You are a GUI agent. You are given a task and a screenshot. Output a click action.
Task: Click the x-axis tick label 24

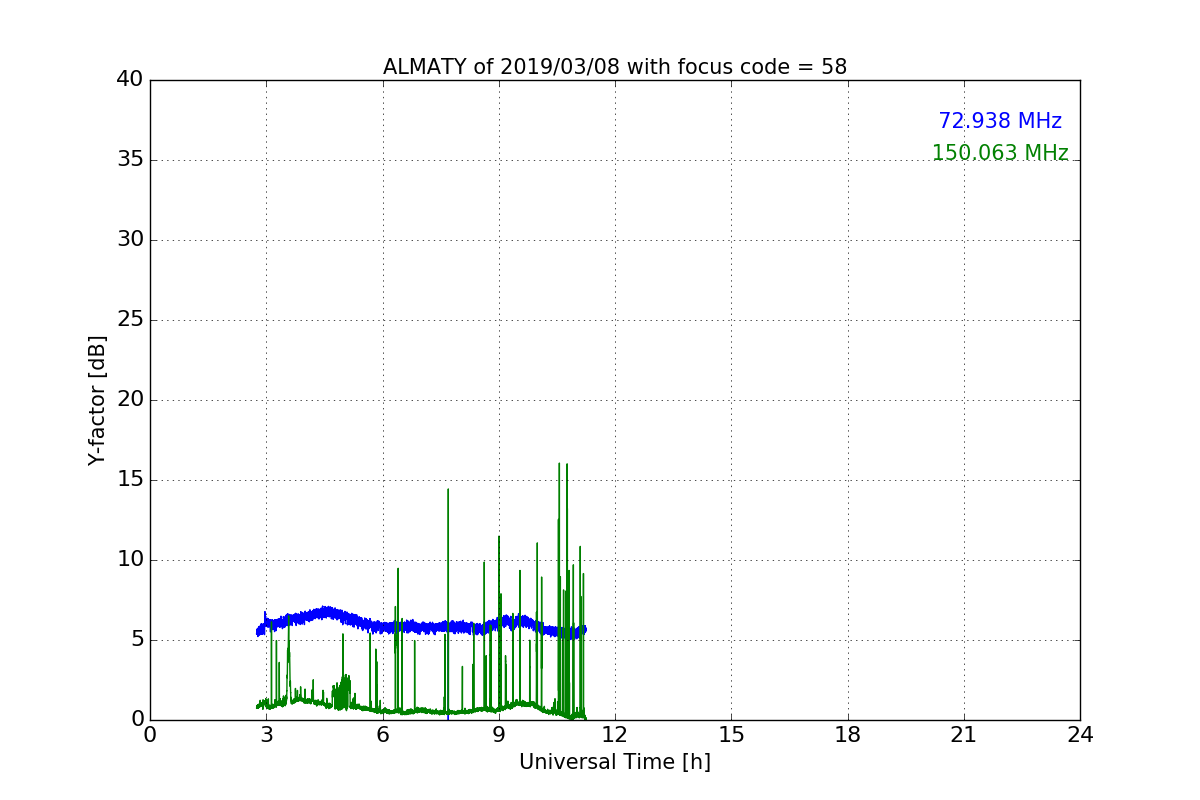pyautogui.click(x=1080, y=735)
